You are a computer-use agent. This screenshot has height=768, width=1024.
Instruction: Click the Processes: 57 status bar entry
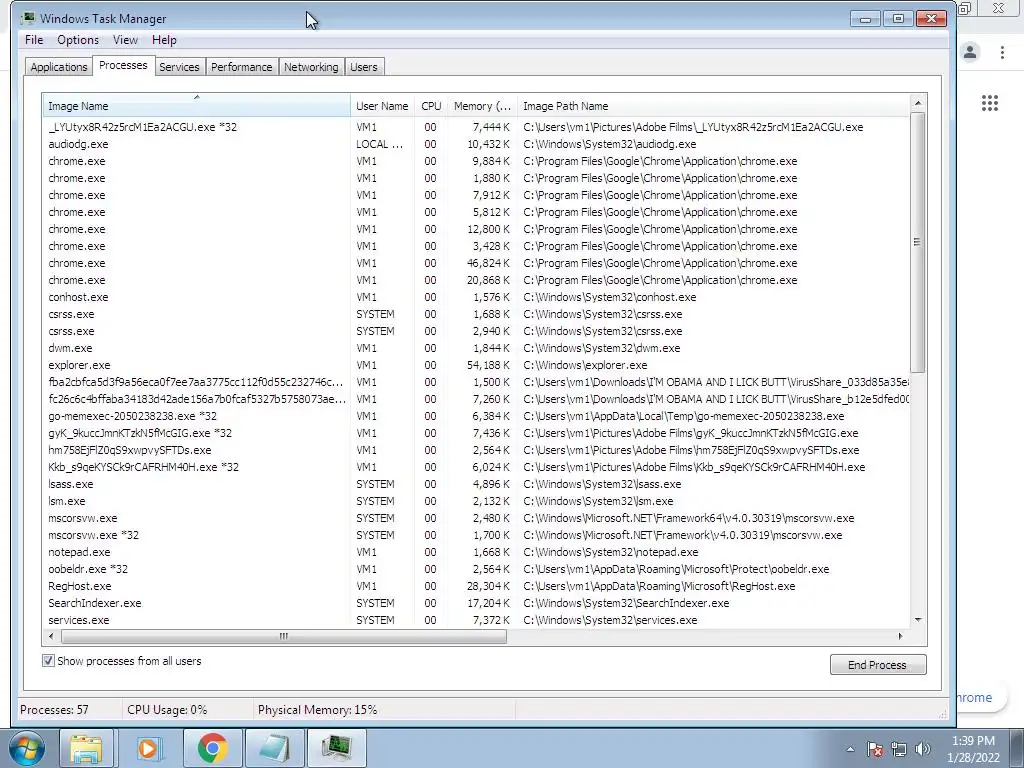(54, 710)
